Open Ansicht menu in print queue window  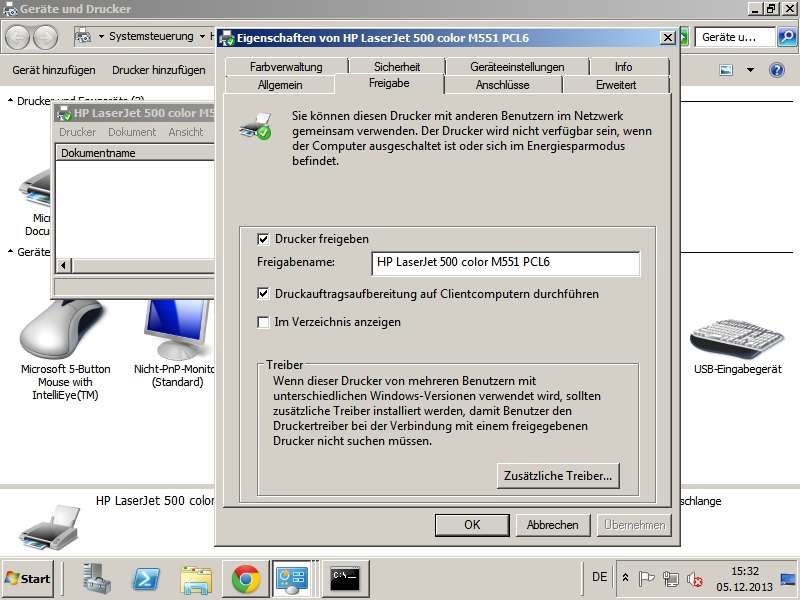click(186, 132)
